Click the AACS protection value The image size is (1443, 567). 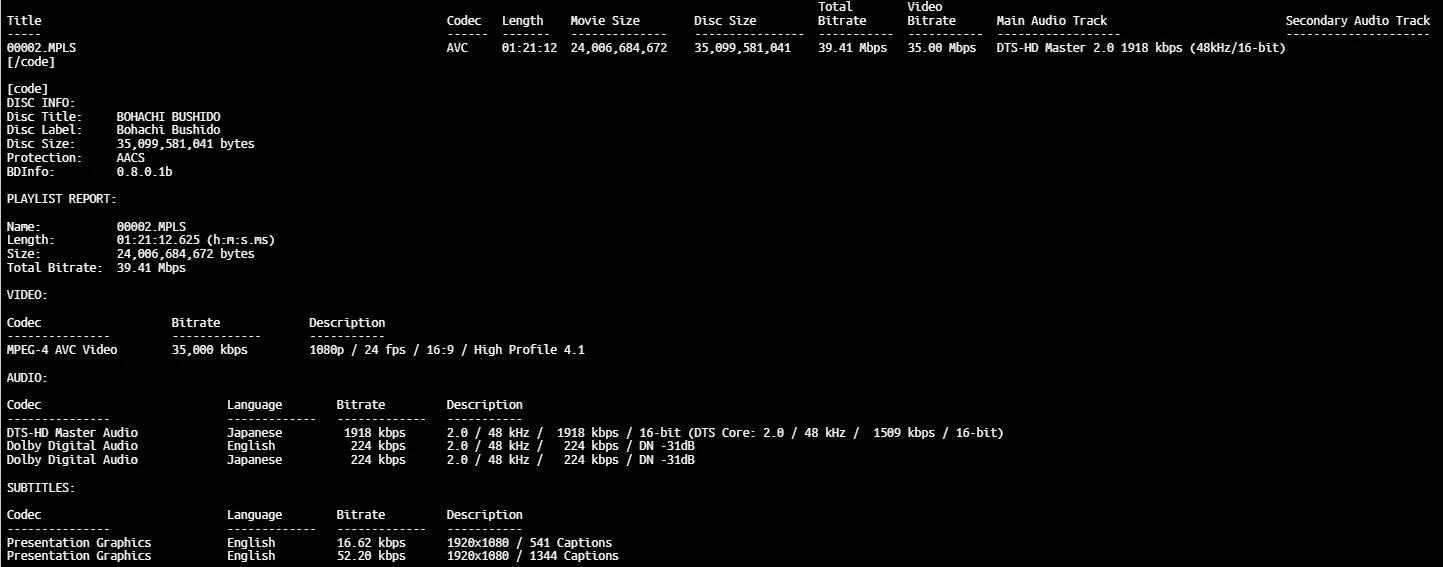pyautogui.click(x=130, y=158)
